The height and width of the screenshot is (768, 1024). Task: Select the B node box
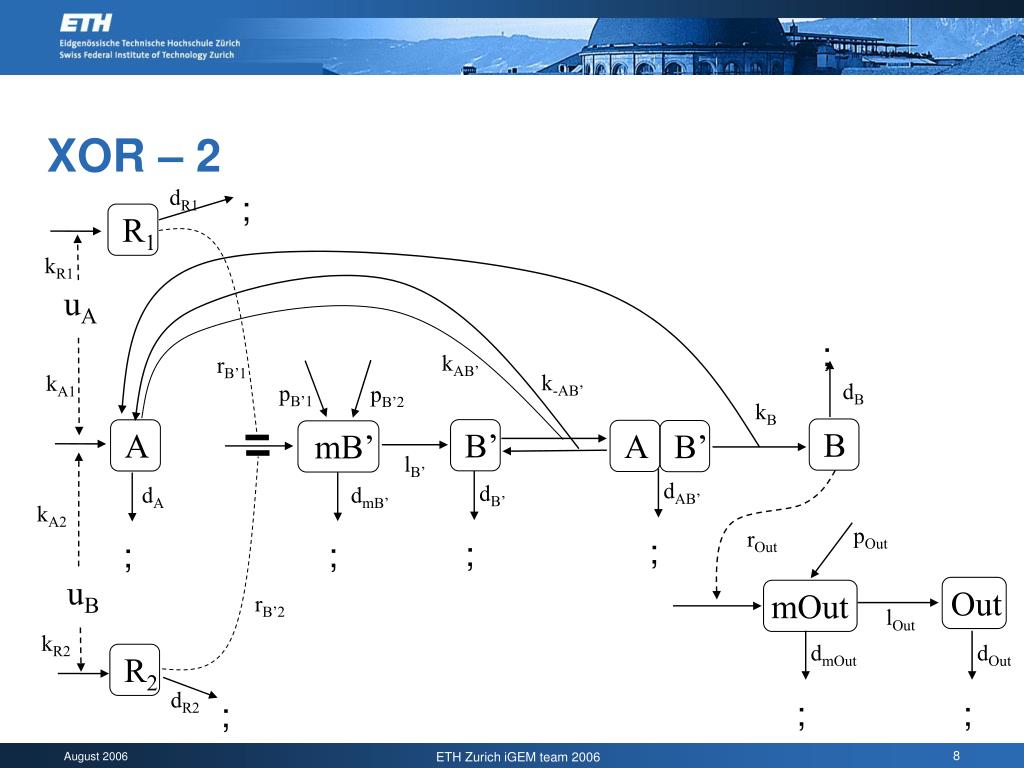pyautogui.click(x=834, y=445)
